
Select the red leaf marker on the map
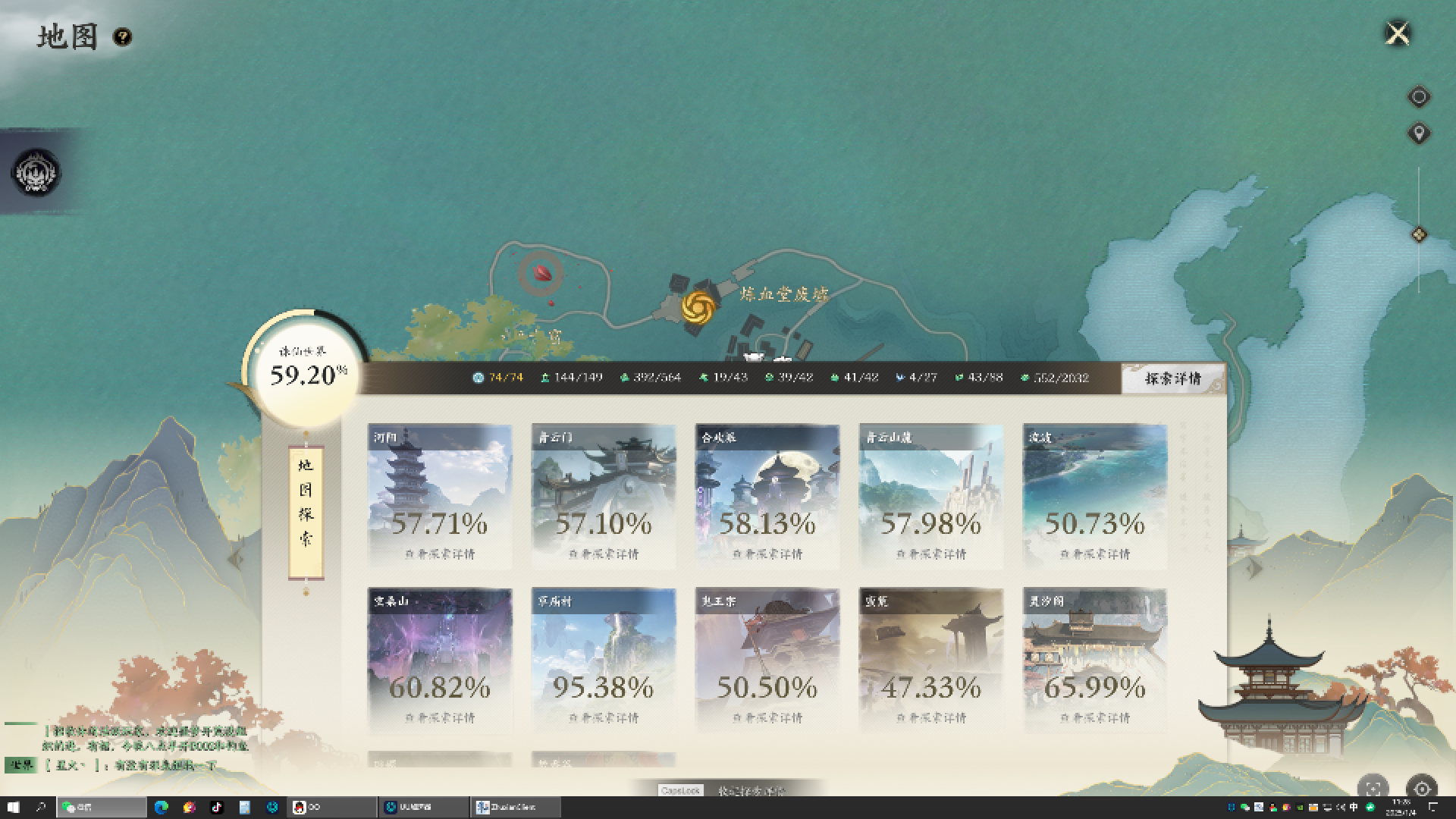click(541, 272)
